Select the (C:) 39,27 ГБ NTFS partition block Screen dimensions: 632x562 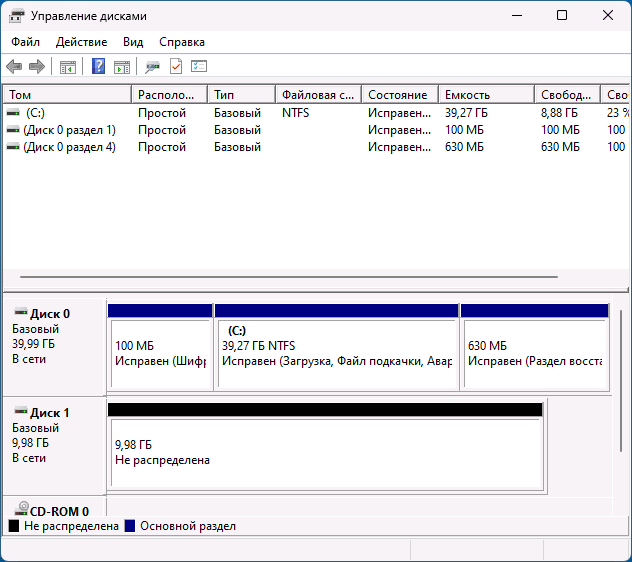[x=337, y=348]
